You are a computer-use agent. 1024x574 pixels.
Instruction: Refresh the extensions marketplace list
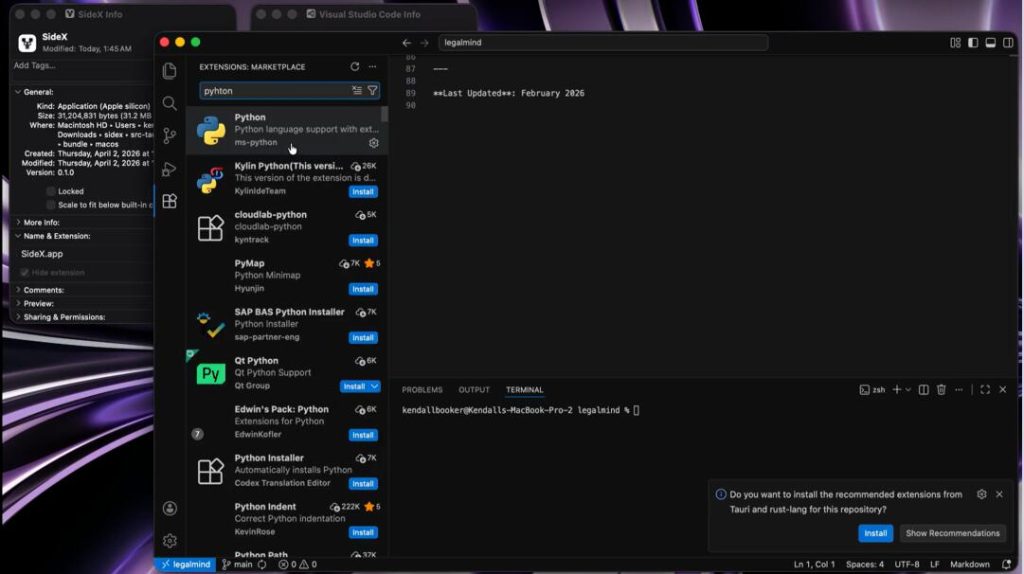[x=355, y=67]
